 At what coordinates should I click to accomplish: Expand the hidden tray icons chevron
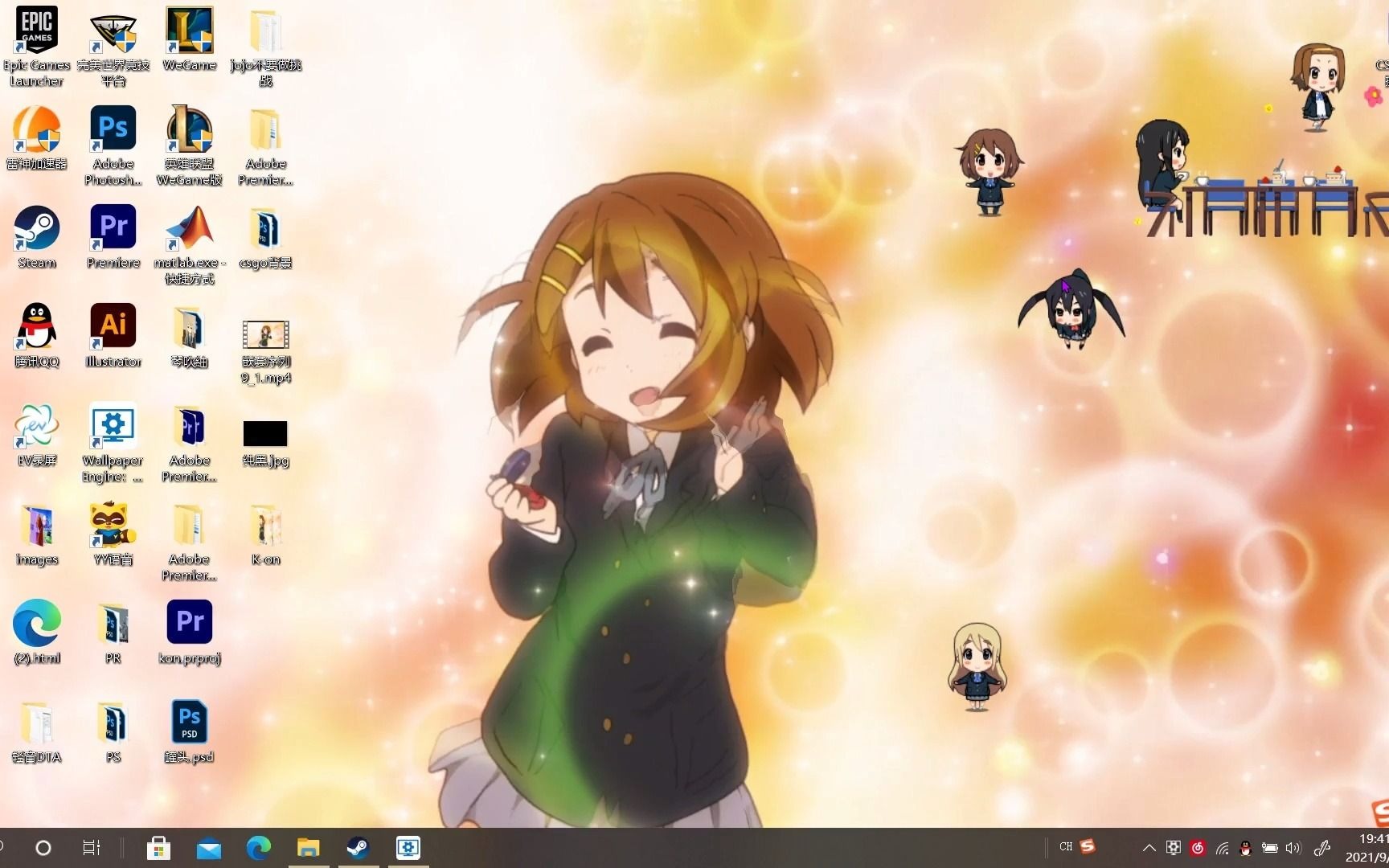tap(1149, 848)
